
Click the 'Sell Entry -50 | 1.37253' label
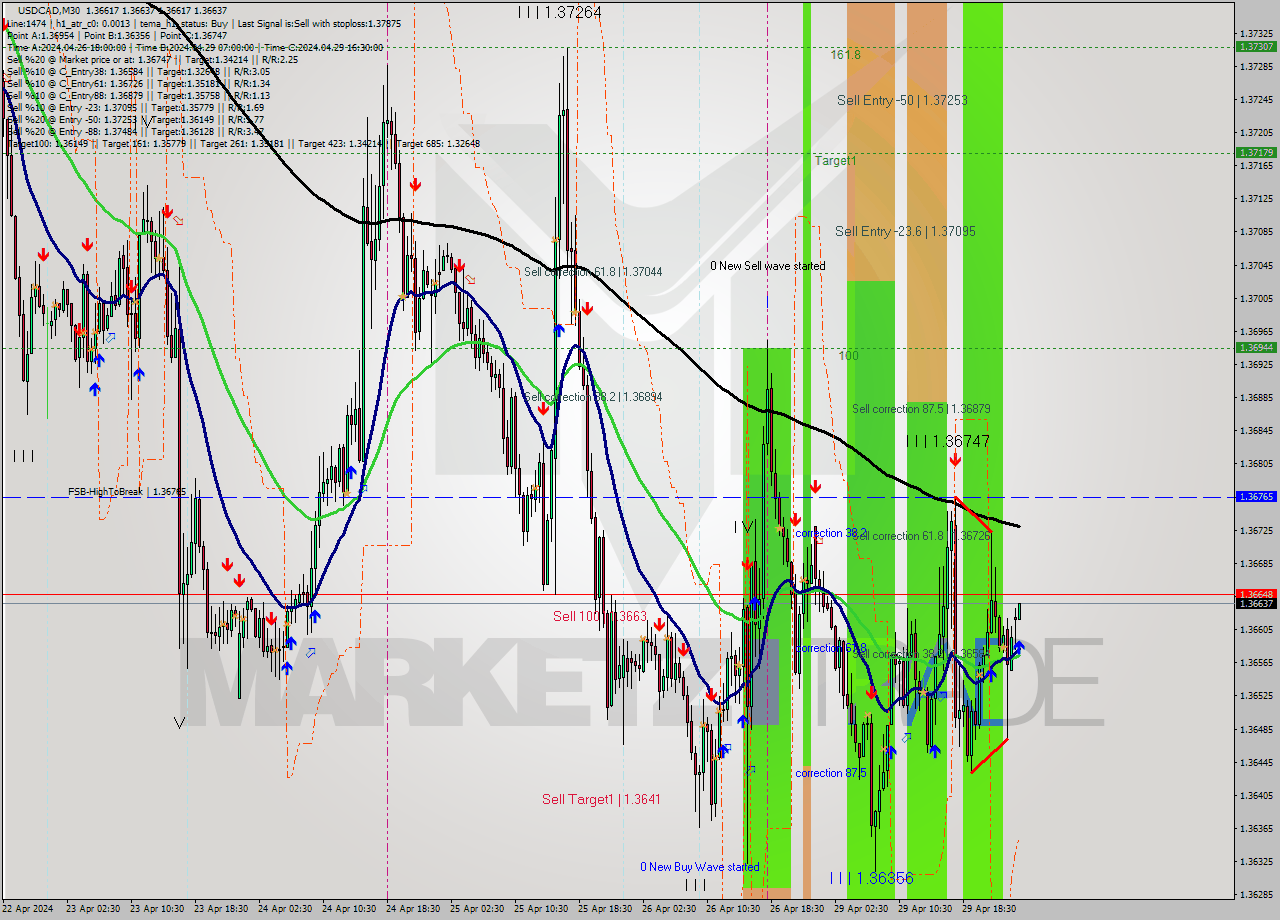tap(902, 100)
